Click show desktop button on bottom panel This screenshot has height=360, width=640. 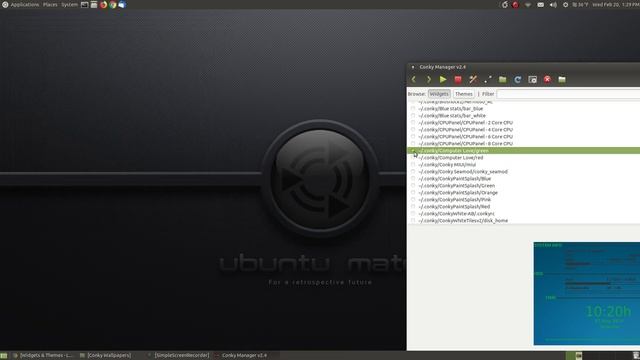click(4, 356)
